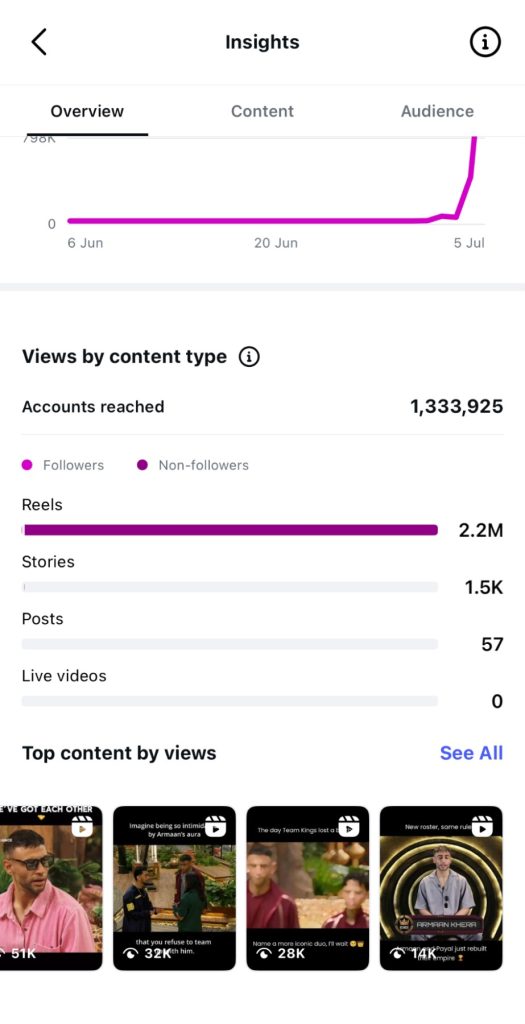The image size is (525, 1024).
Task: Go back using the left chevron
Action: click(39, 42)
